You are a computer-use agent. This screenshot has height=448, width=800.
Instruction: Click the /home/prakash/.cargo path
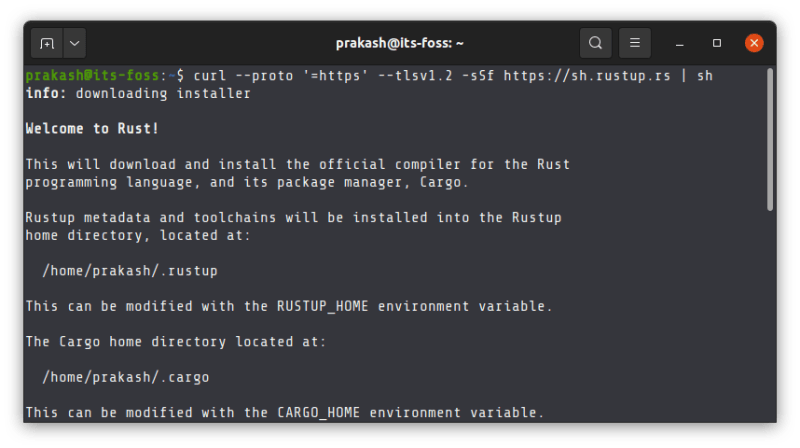click(x=126, y=377)
